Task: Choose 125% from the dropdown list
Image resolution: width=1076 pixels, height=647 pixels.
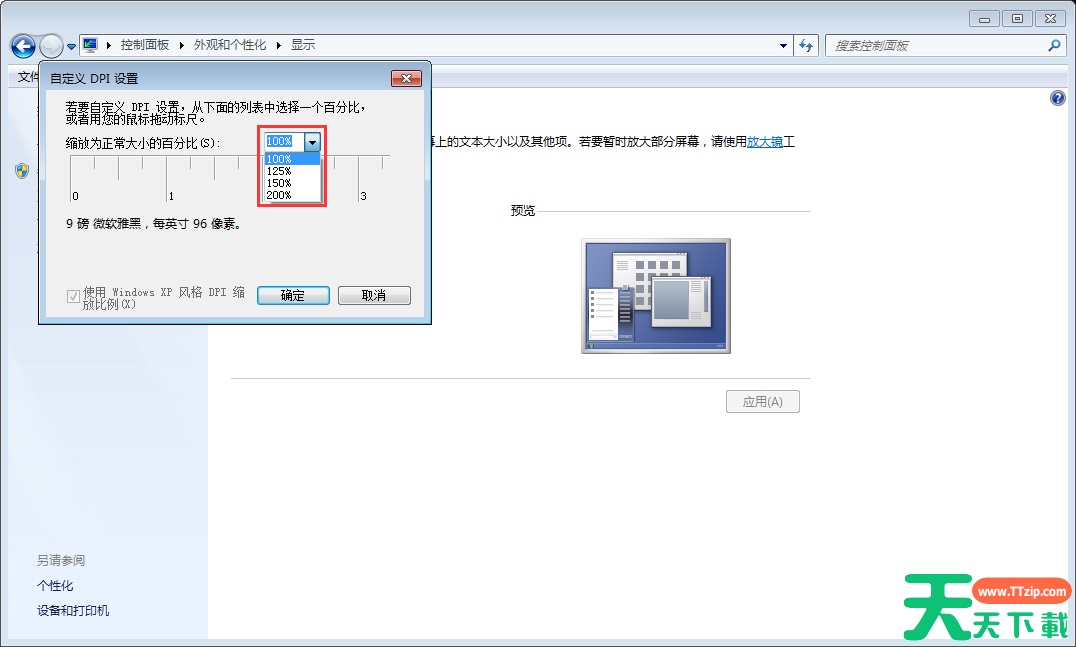Action: [292, 171]
